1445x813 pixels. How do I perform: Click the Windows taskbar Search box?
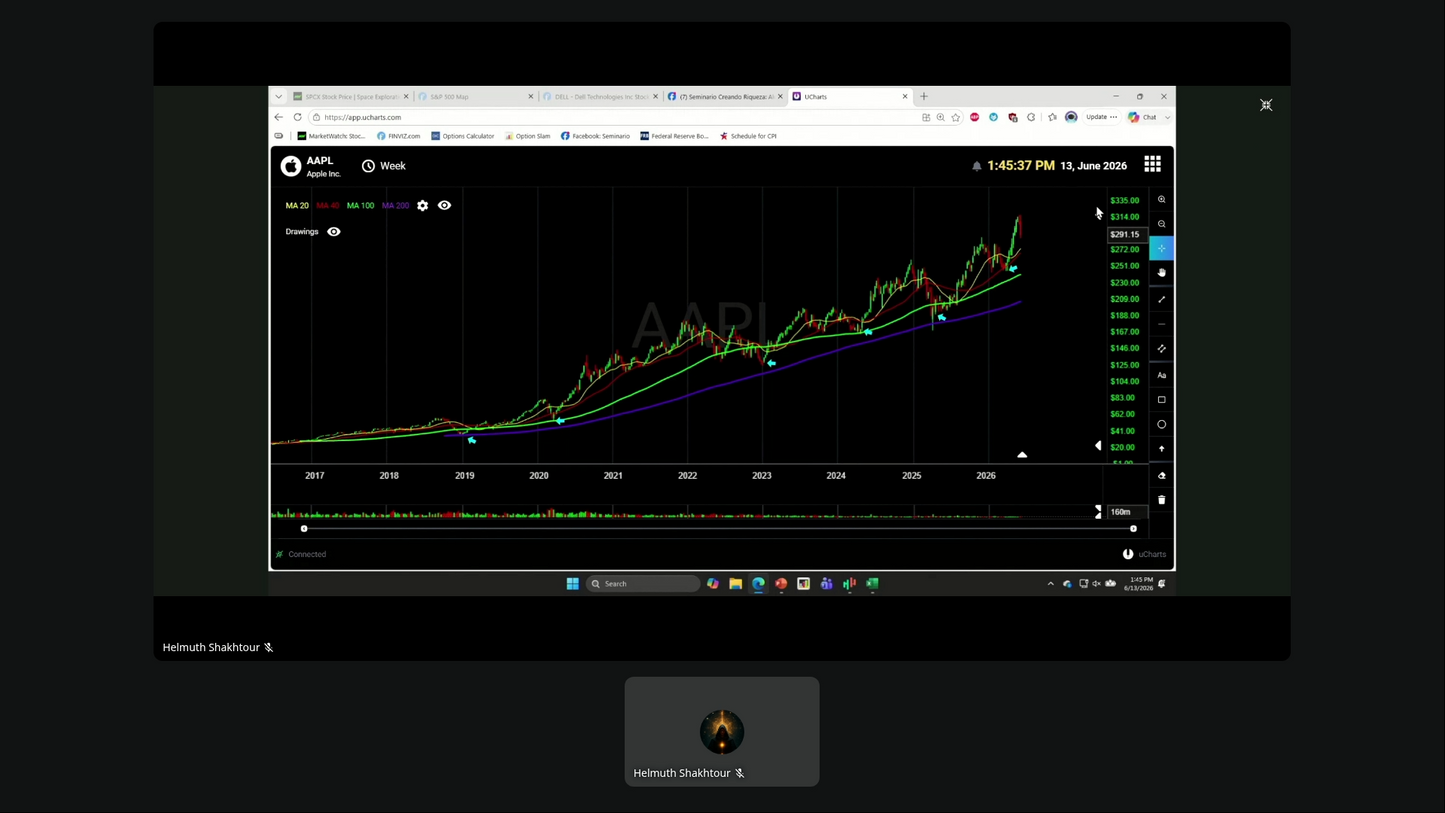[x=643, y=584]
